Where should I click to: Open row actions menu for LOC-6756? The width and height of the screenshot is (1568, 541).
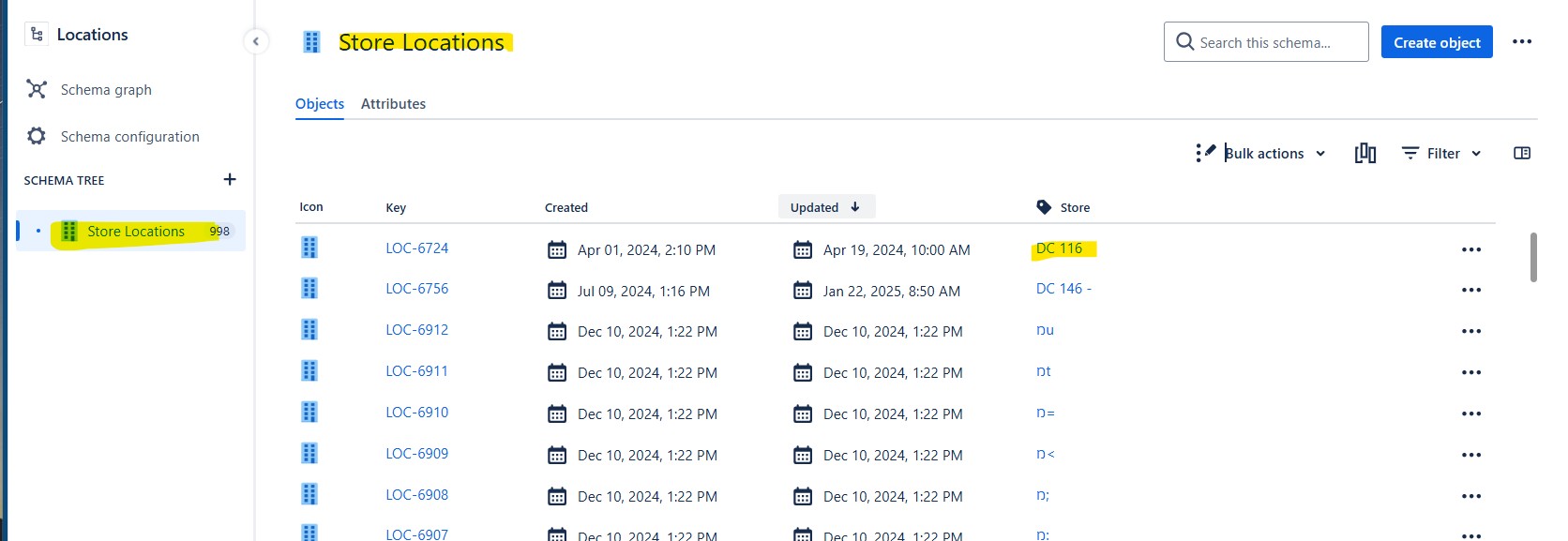click(1471, 290)
